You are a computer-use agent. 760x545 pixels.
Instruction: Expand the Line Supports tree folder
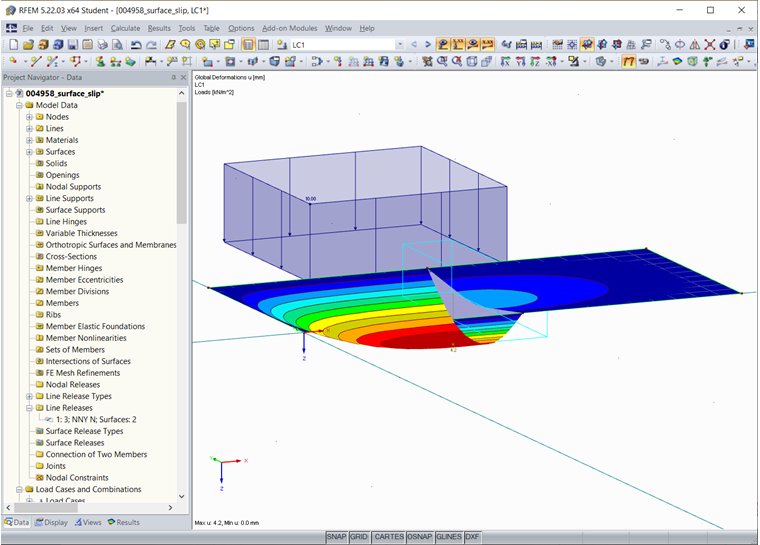click(x=29, y=198)
